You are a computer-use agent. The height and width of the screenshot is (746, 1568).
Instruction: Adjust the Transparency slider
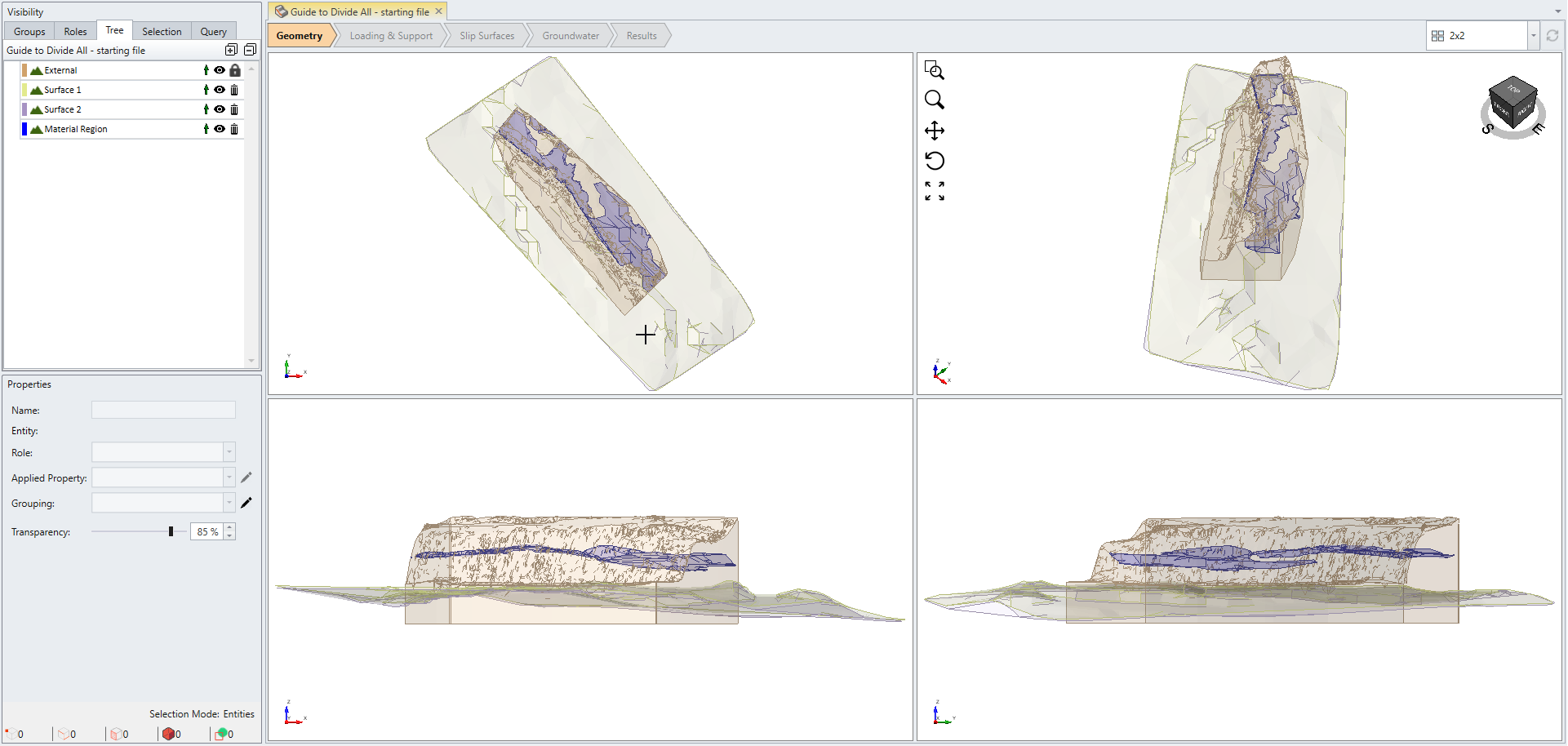171,531
